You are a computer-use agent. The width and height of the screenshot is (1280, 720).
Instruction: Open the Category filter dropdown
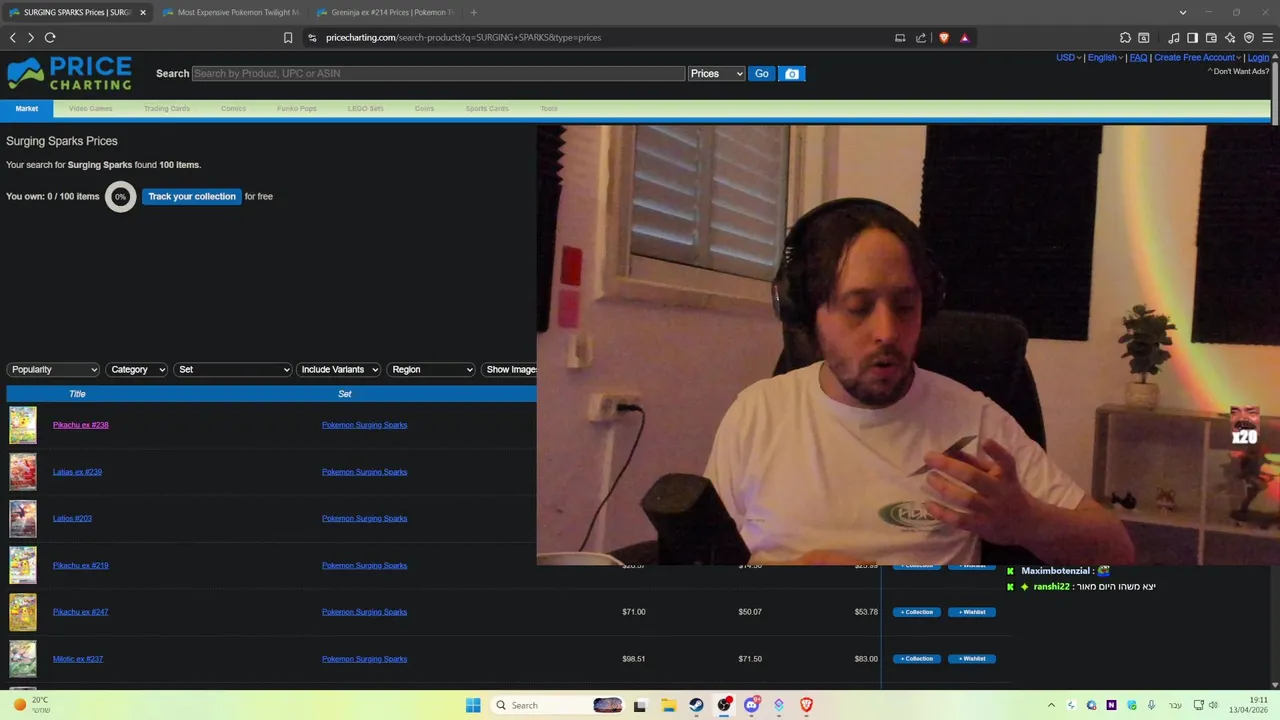(x=136, y=370)
